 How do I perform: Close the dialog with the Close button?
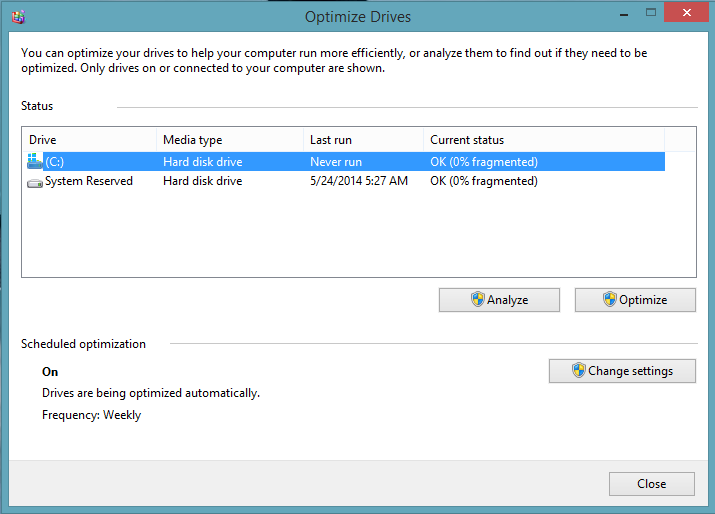(652, 484)
